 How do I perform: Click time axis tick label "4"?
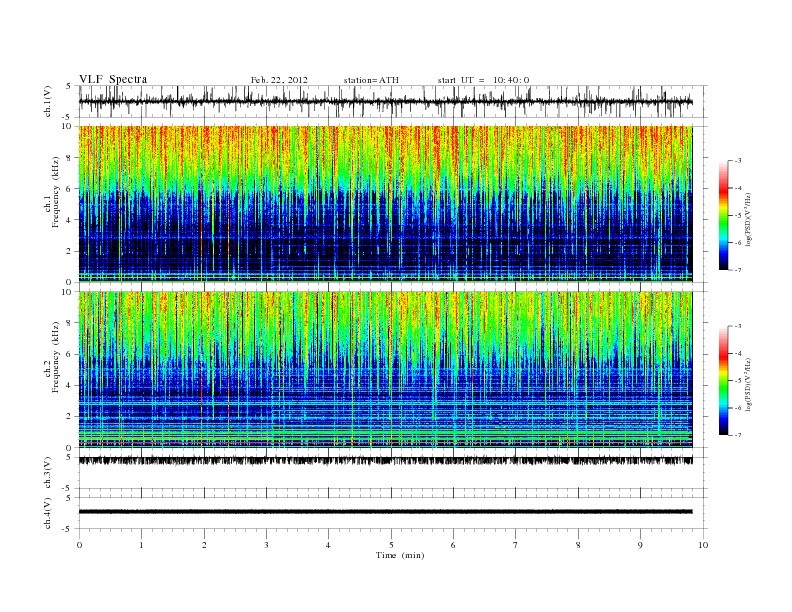(328, 545)
